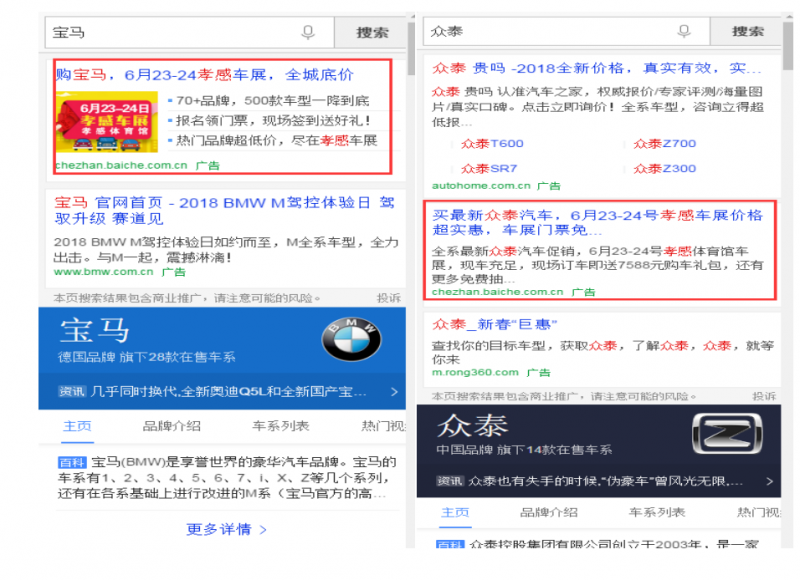Open the 购宝马 孝感车展 全城底价 ad title
The height and width of the screenshot is (580, 800).
(205, 75)
